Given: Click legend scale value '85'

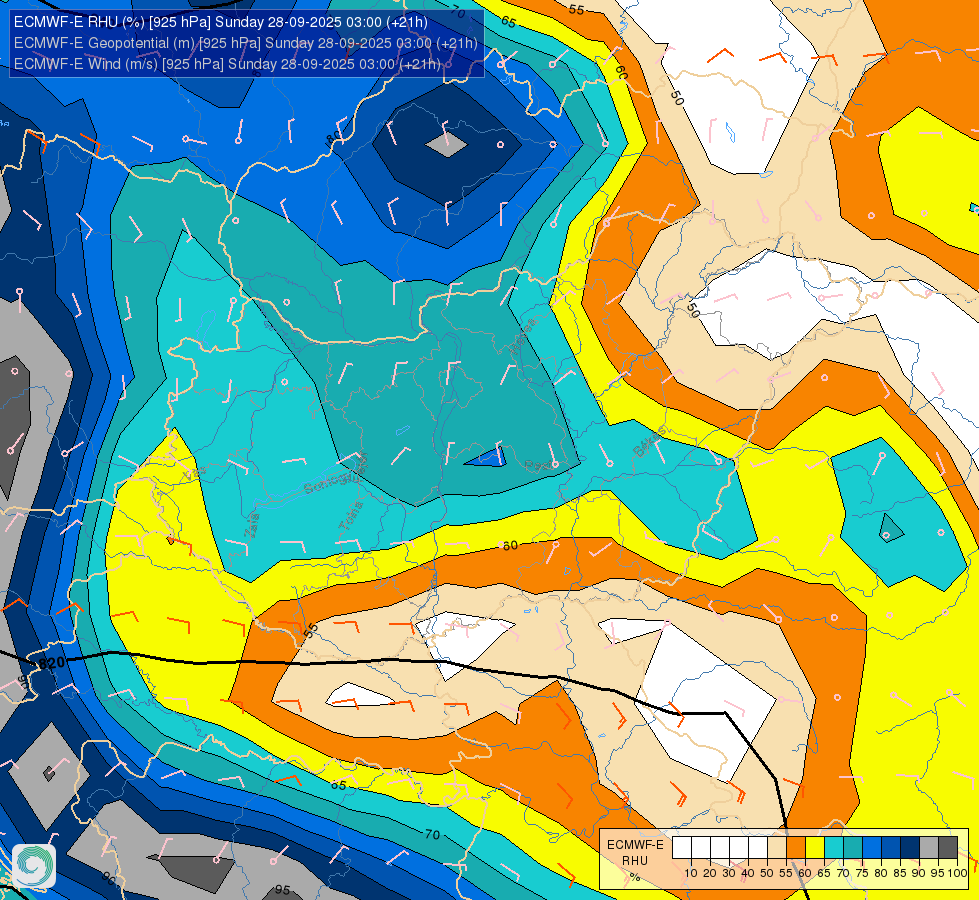Looking at the screenshot, I should click(900, 873).
